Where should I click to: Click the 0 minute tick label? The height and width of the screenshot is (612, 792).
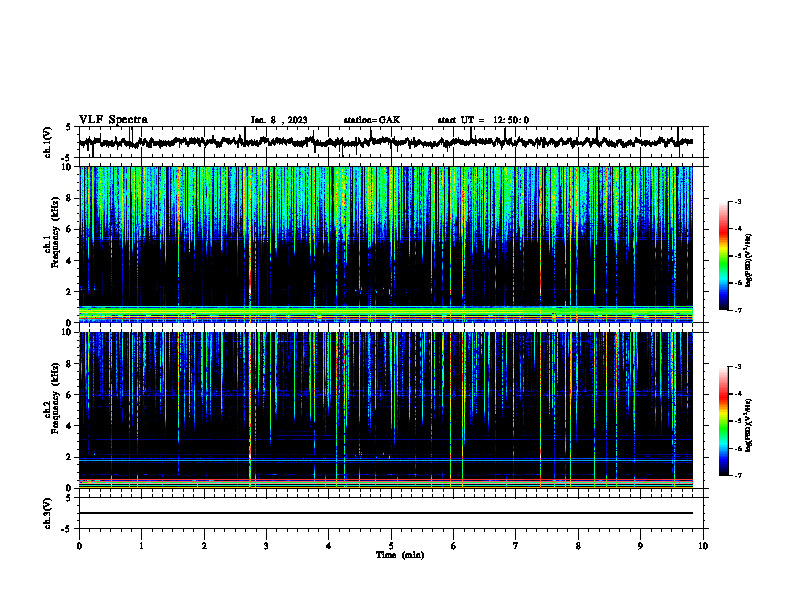[79, 546]
